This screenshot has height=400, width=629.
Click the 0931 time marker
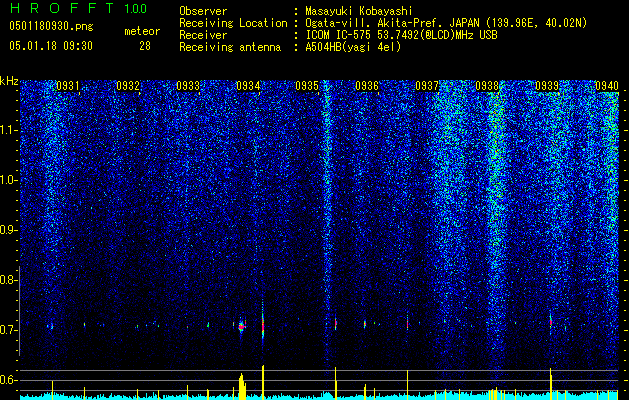67,85
